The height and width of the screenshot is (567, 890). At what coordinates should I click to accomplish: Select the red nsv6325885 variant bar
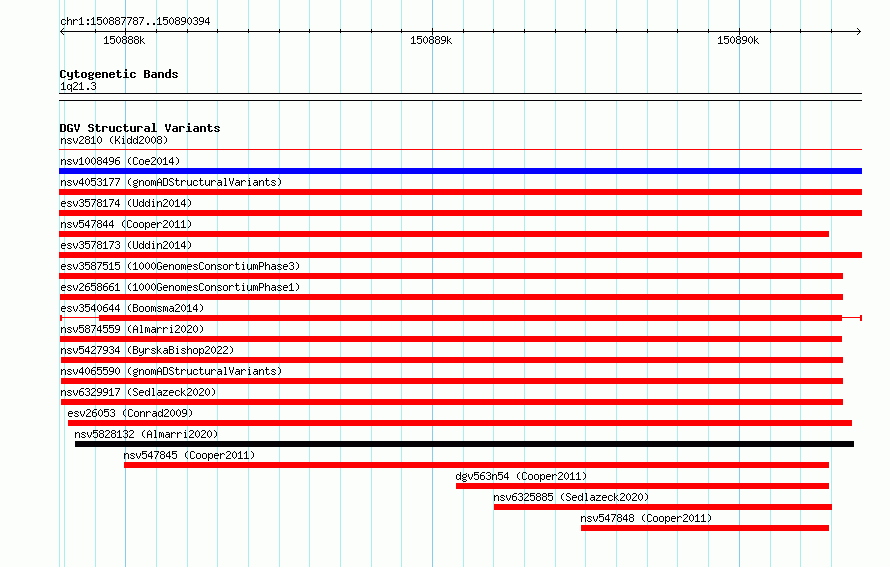coord(663,507)
